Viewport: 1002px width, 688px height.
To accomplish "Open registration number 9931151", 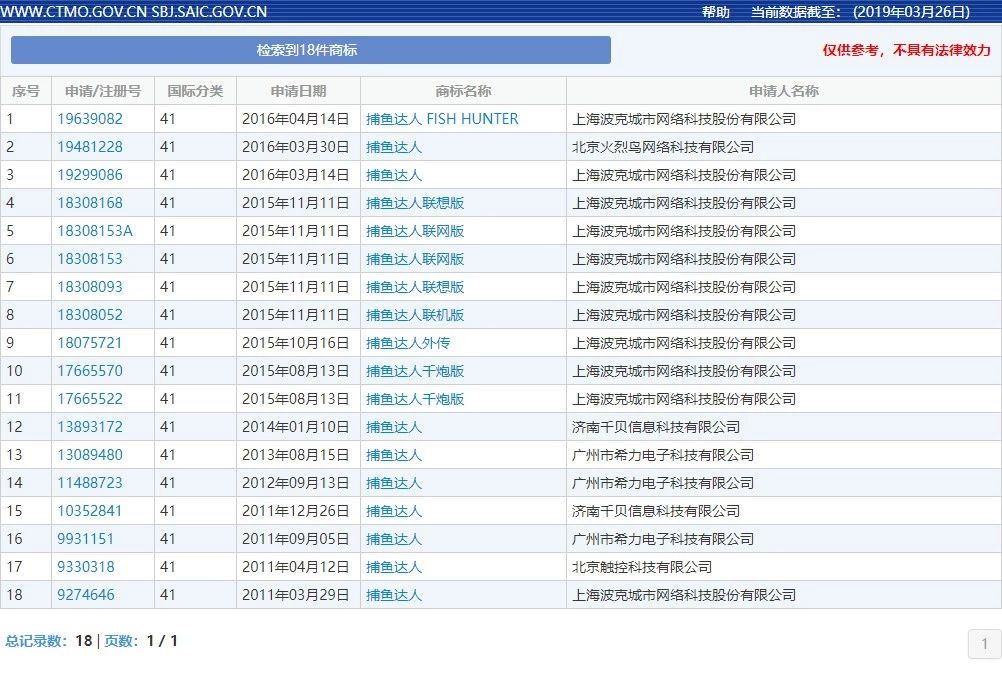I will pos(85,539).
